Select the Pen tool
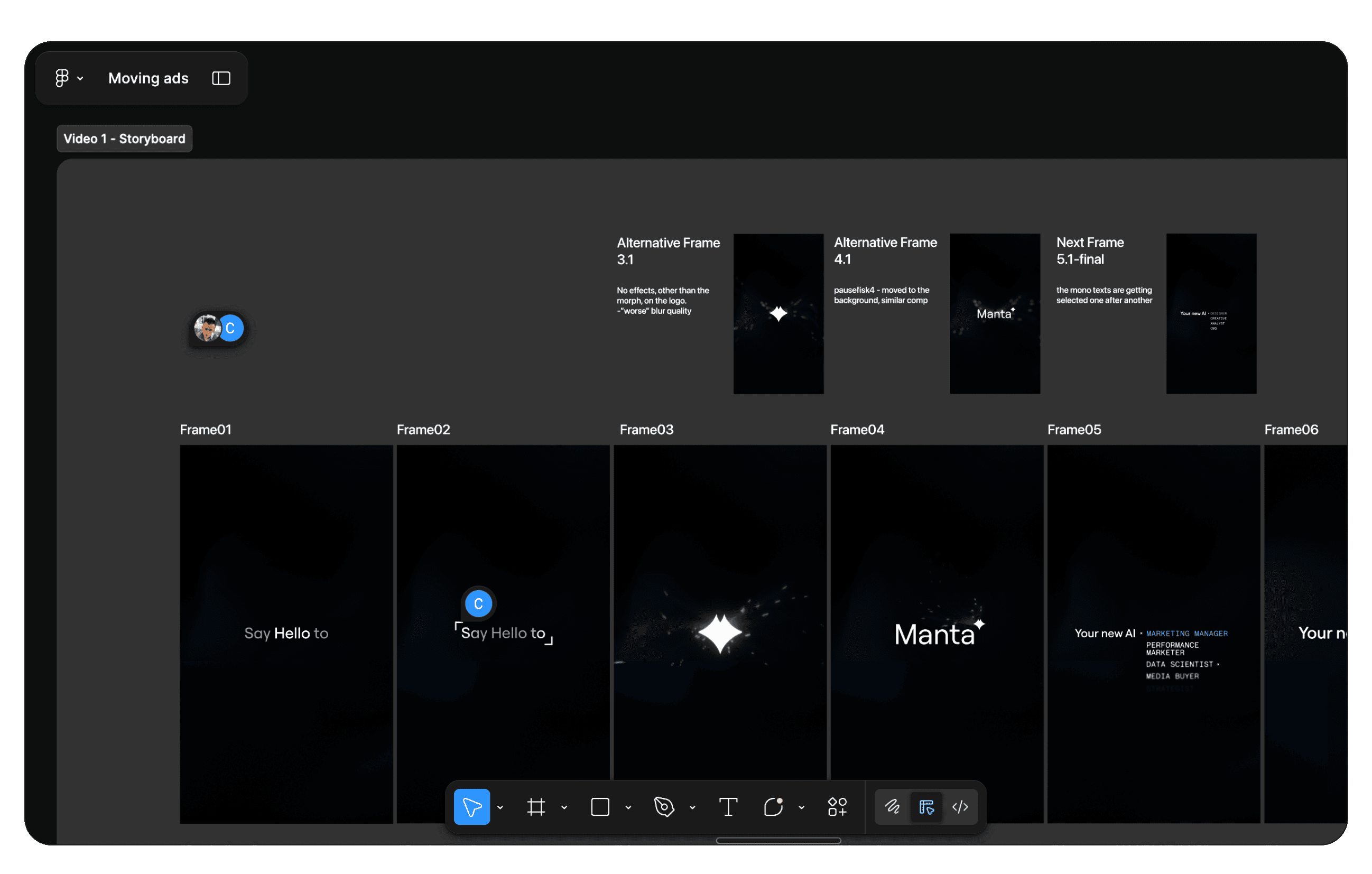 tap(664, 807)
